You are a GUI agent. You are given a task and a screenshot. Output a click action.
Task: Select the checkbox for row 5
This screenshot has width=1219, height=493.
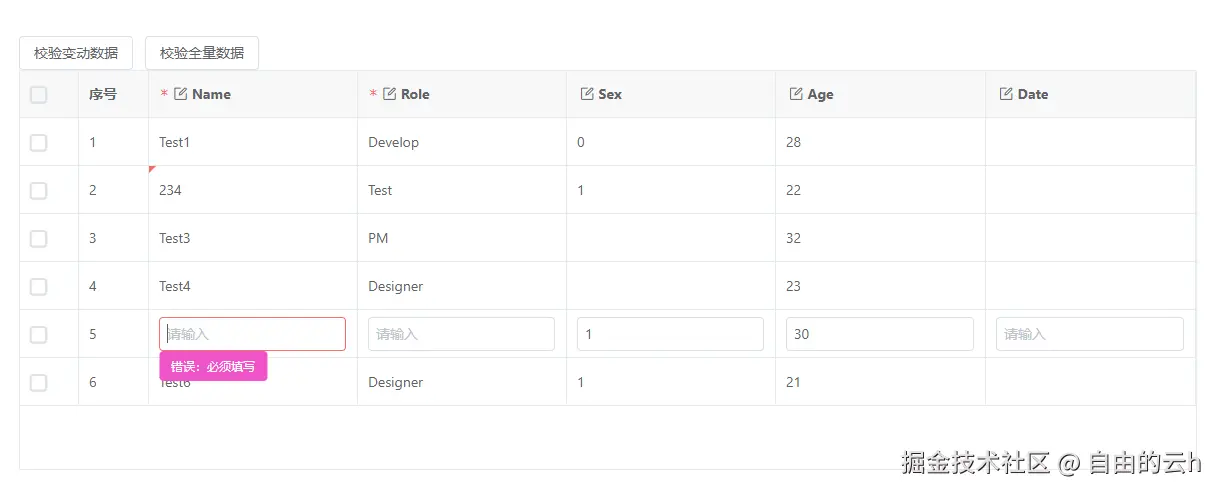[x=39, y=335]
